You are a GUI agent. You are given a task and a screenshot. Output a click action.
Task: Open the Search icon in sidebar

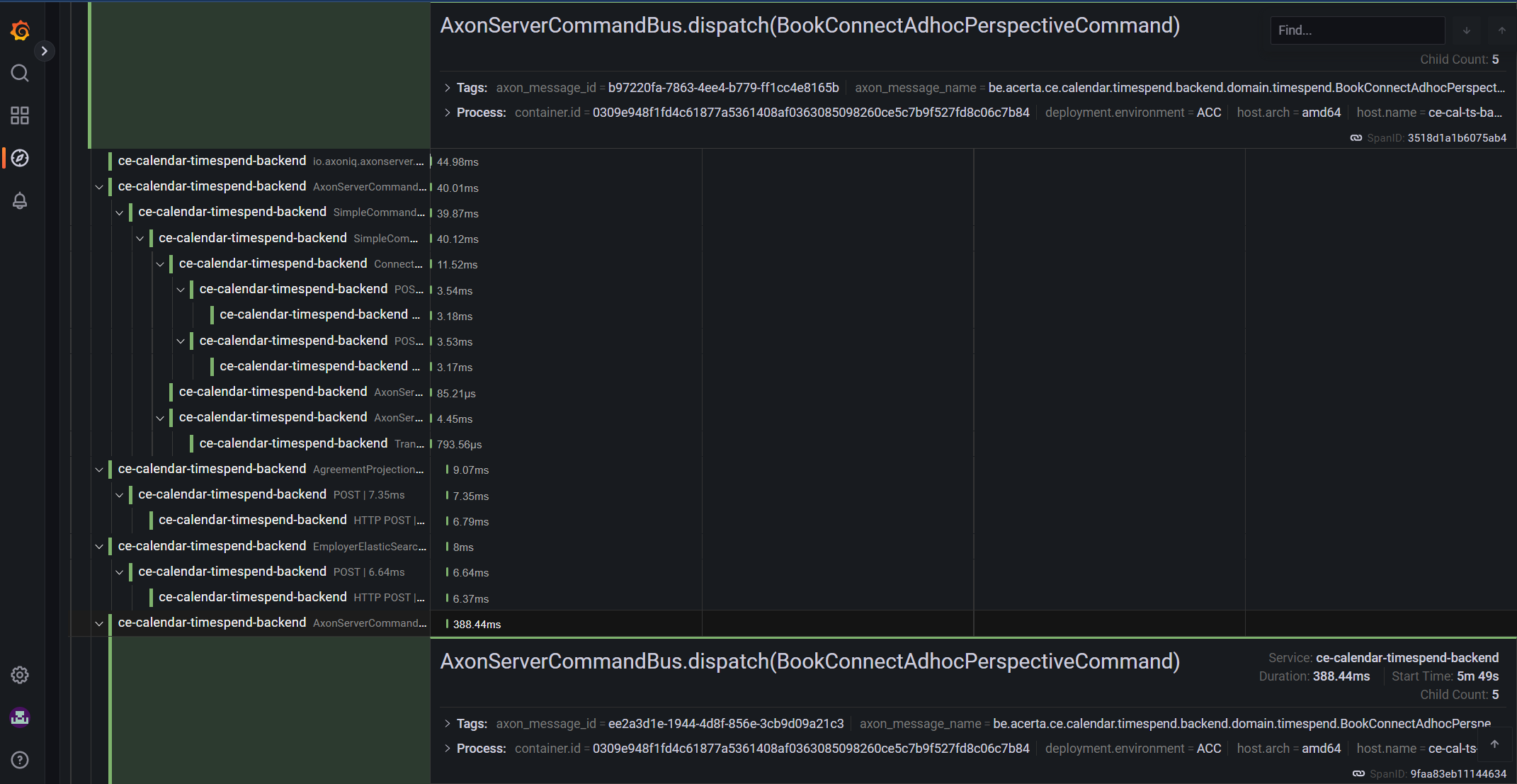(x=20, y=73)
